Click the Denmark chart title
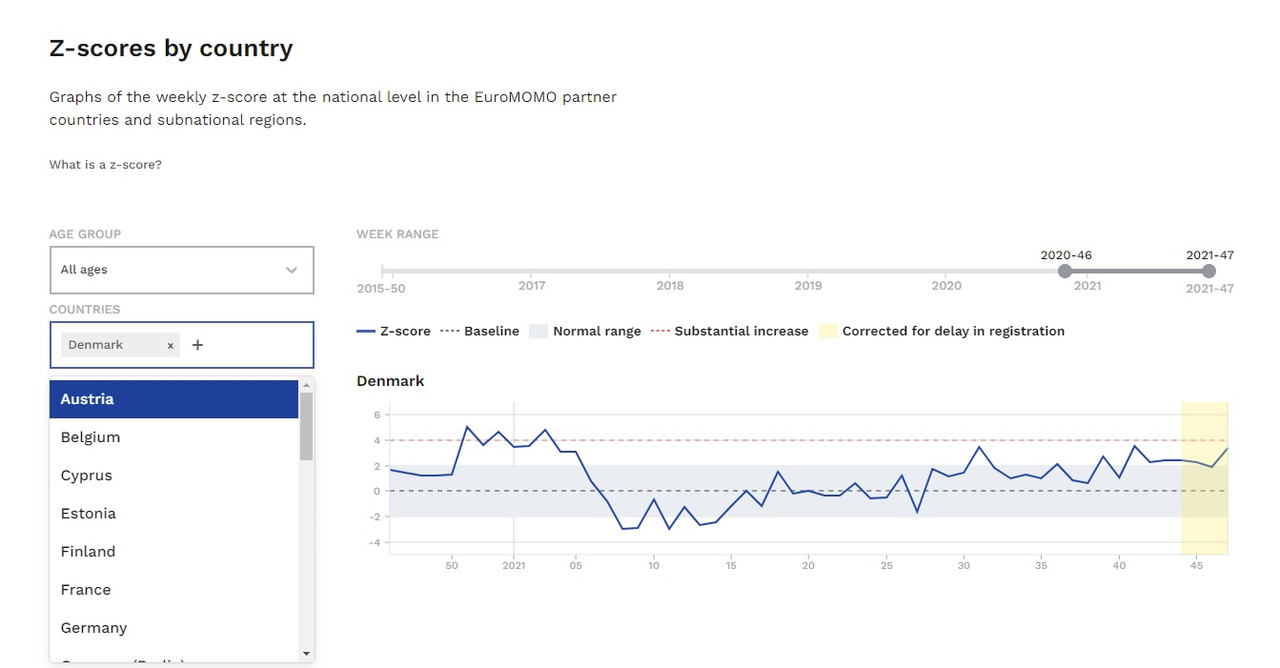Viewport: 1280px width, 668px height. pos(390,381)
